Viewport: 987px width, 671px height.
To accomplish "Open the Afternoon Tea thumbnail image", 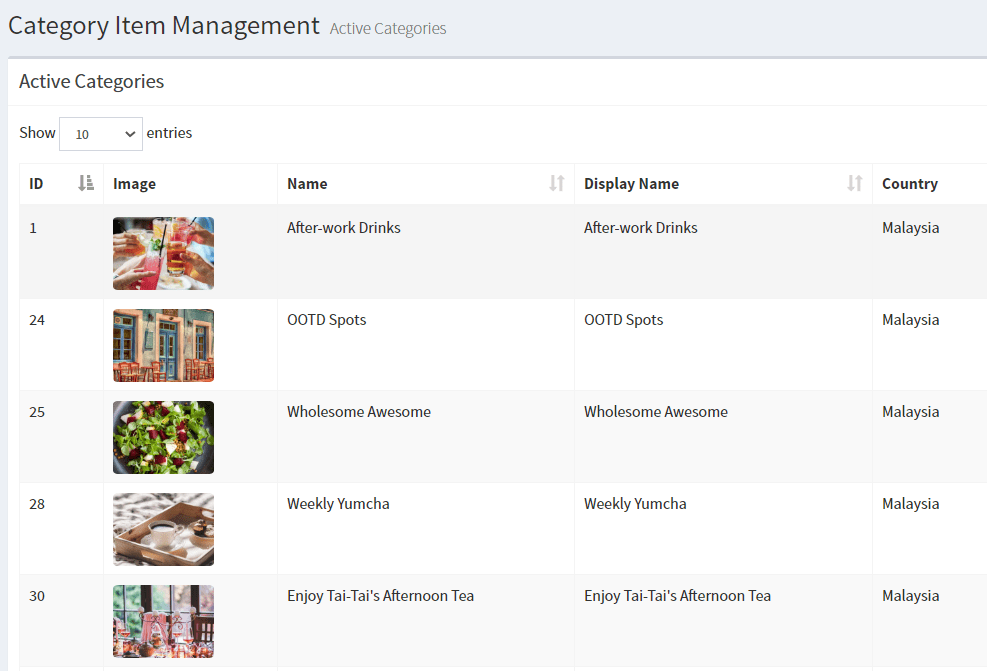I will (x=163, y=621).
